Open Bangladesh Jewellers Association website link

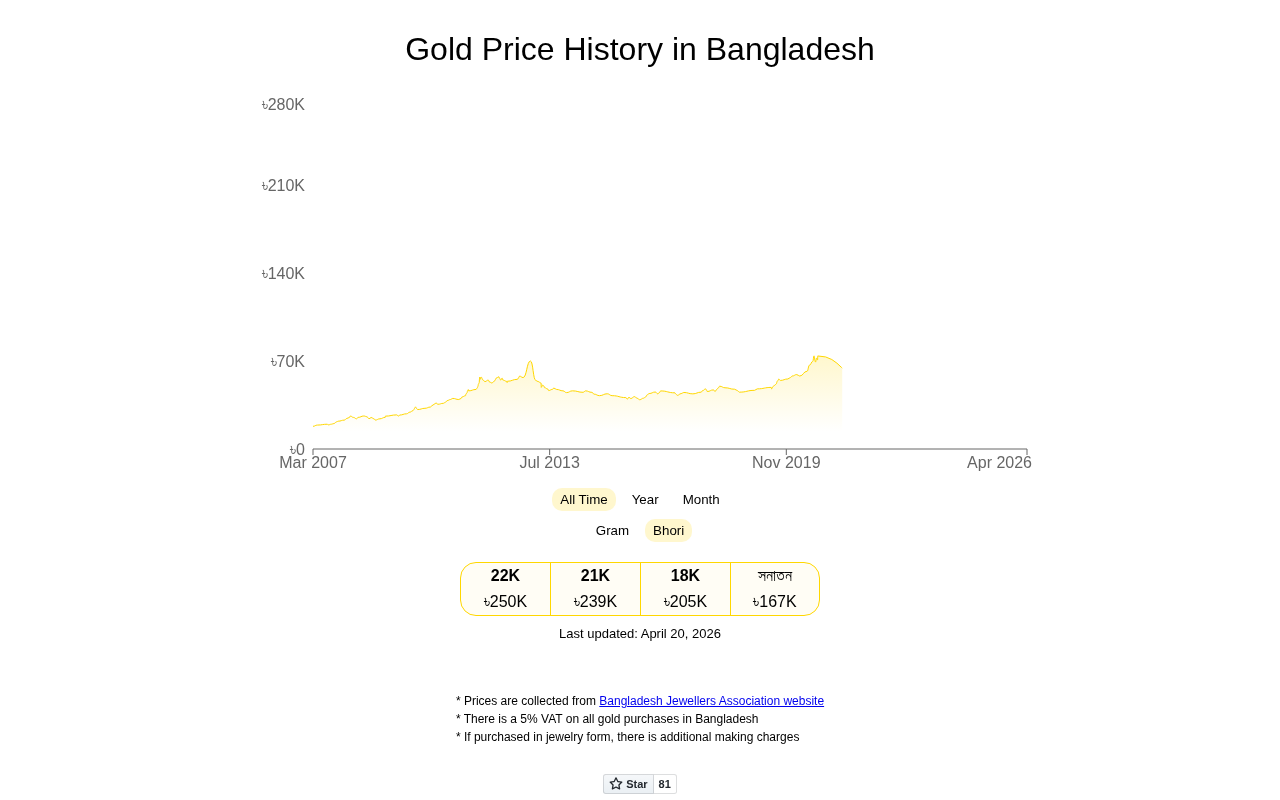711,701
